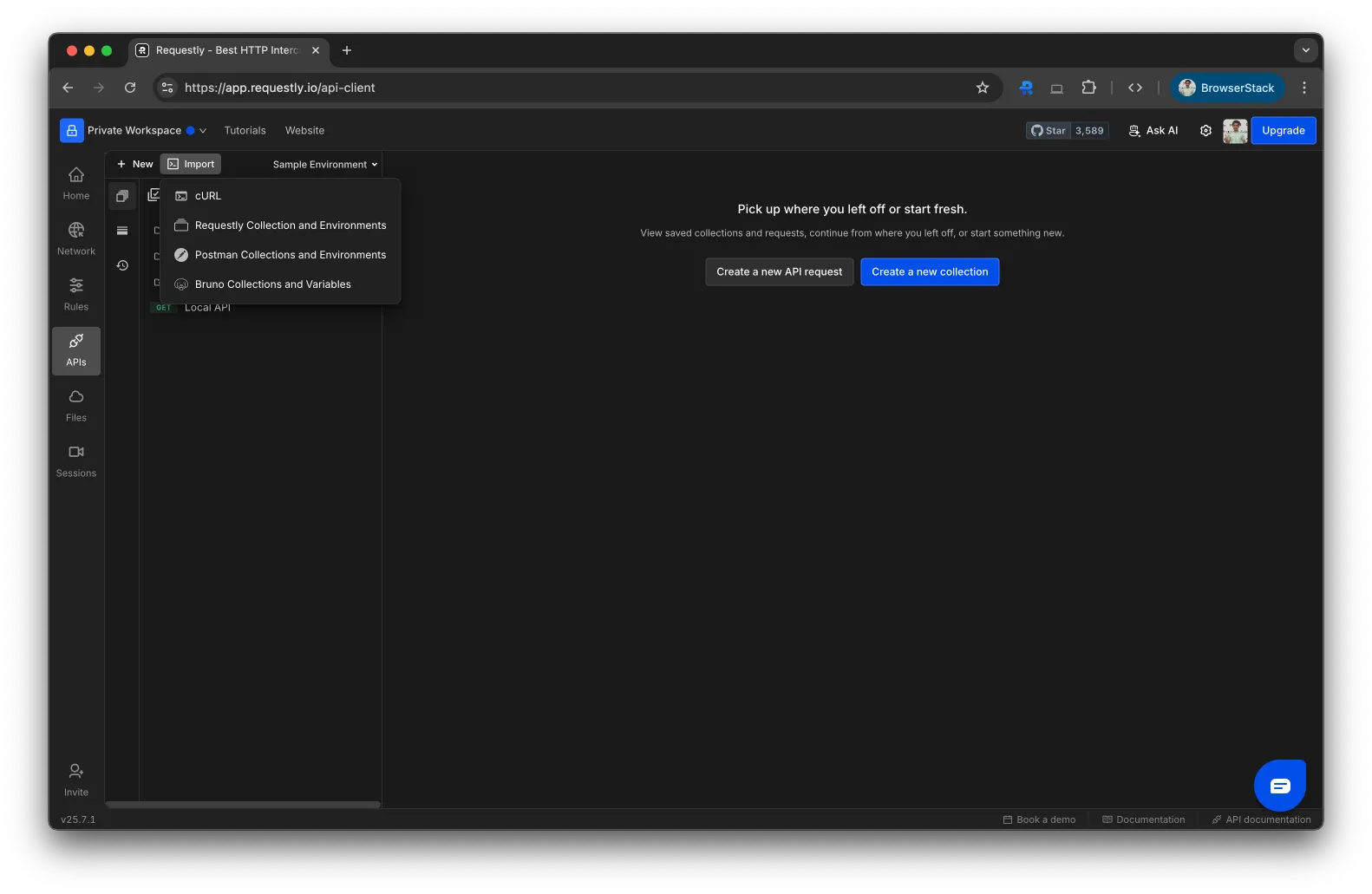Click the laptop icon in Chrome toolbar
The image size is (1372, 894).
1056,88
